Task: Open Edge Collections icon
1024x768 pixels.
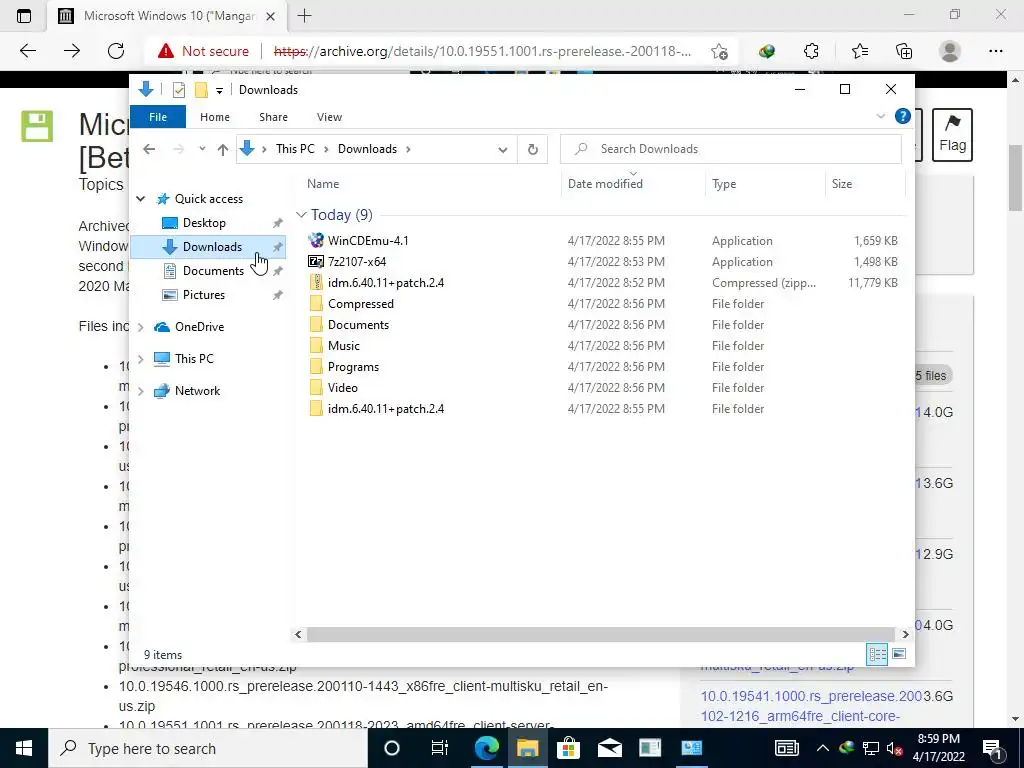Action: pyautogui.click(x=904, y=51)
